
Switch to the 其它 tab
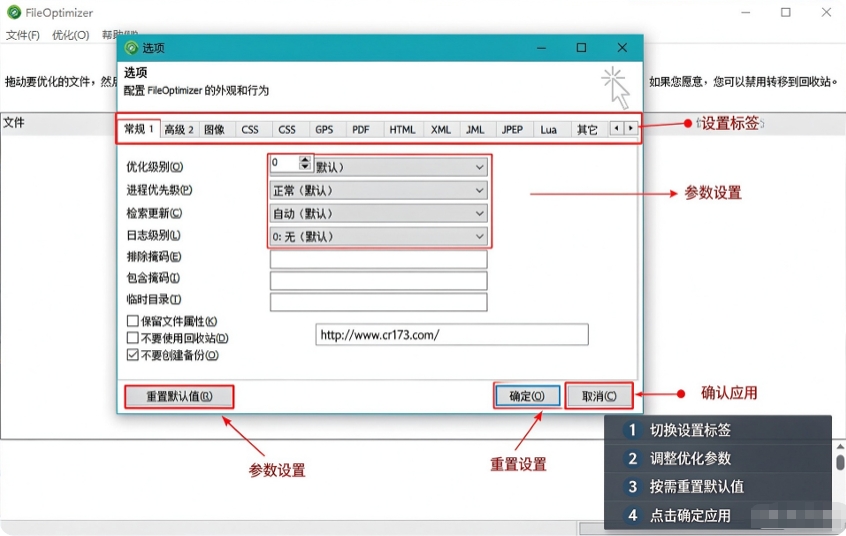coord(587,130)
